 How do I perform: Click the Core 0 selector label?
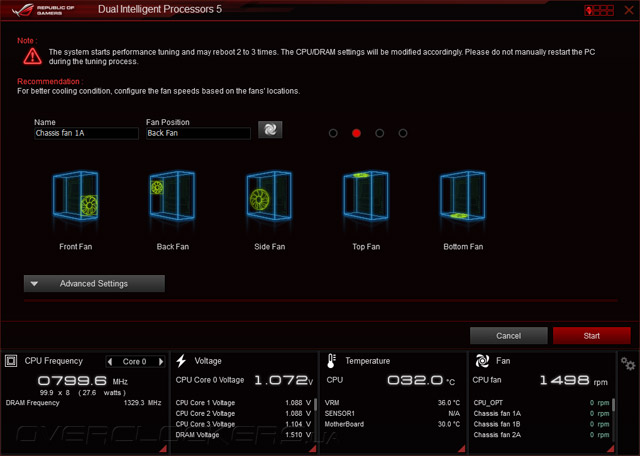pyautogui.click(x=135, y=361)
